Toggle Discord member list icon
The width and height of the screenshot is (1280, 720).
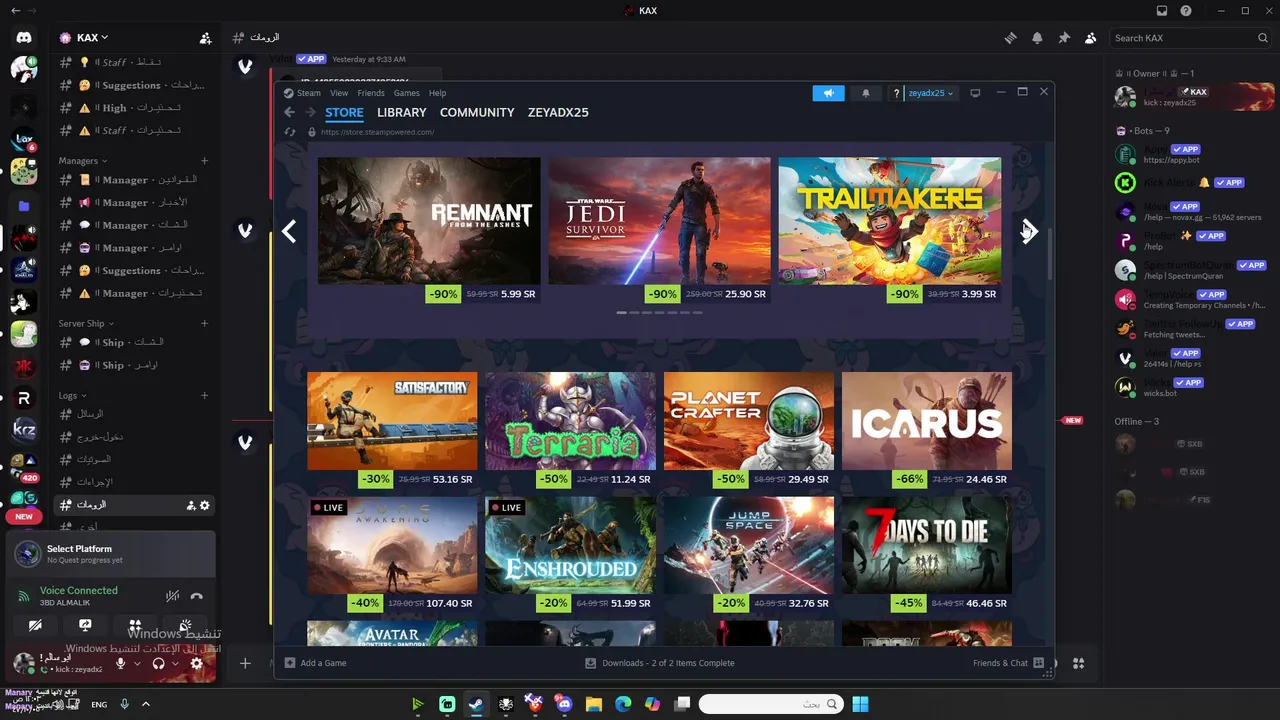[1090, 38]
